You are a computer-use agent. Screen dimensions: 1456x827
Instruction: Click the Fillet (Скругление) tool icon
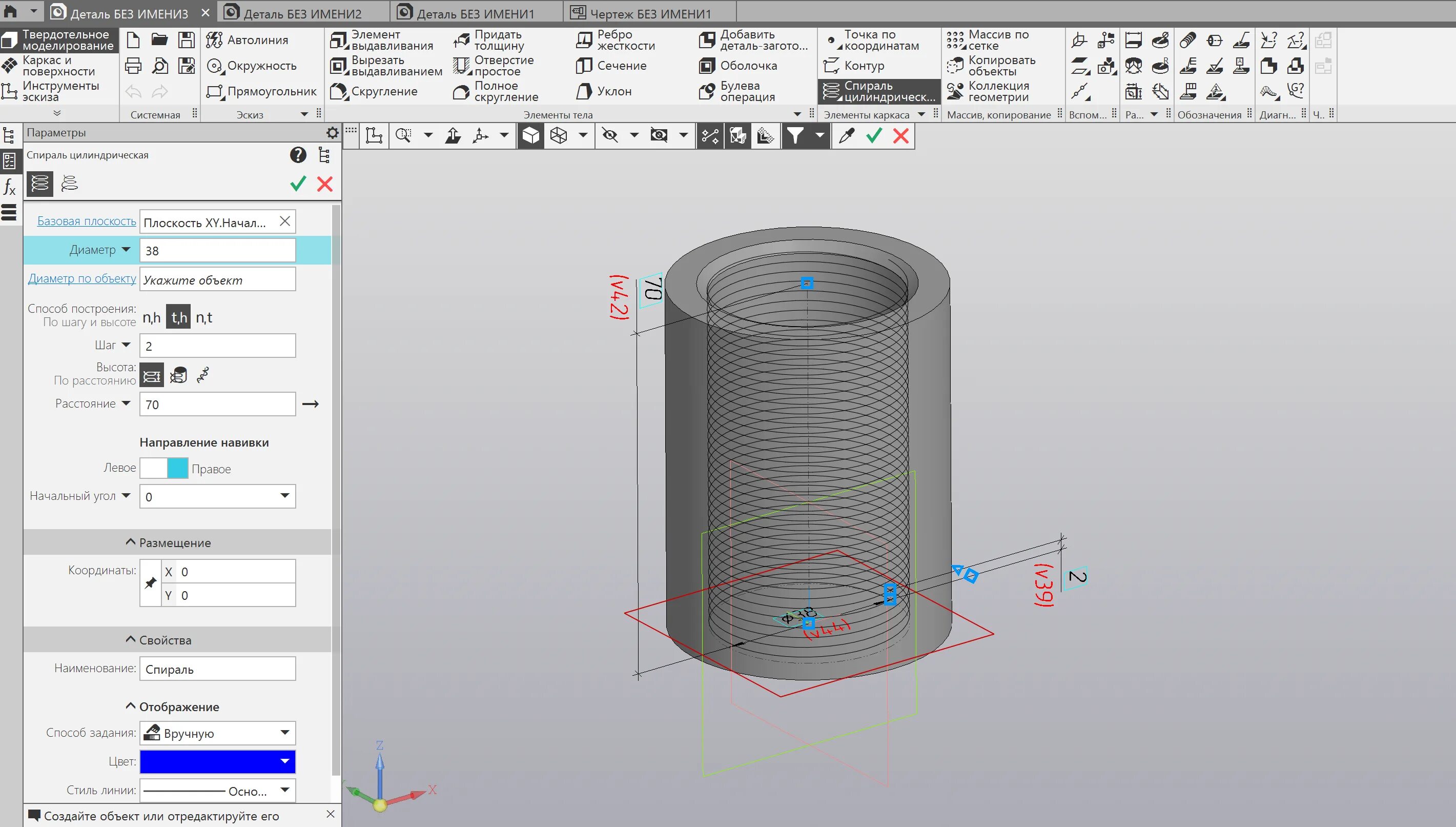pos(339,91)
